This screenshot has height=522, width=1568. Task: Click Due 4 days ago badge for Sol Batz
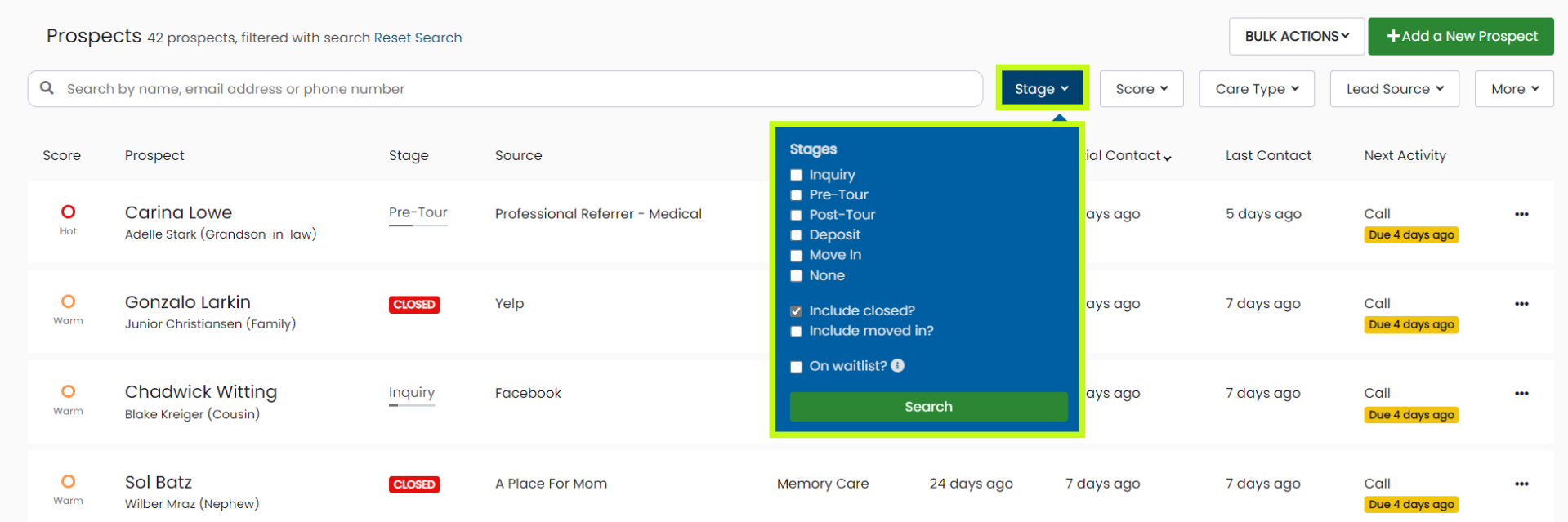1411,505
